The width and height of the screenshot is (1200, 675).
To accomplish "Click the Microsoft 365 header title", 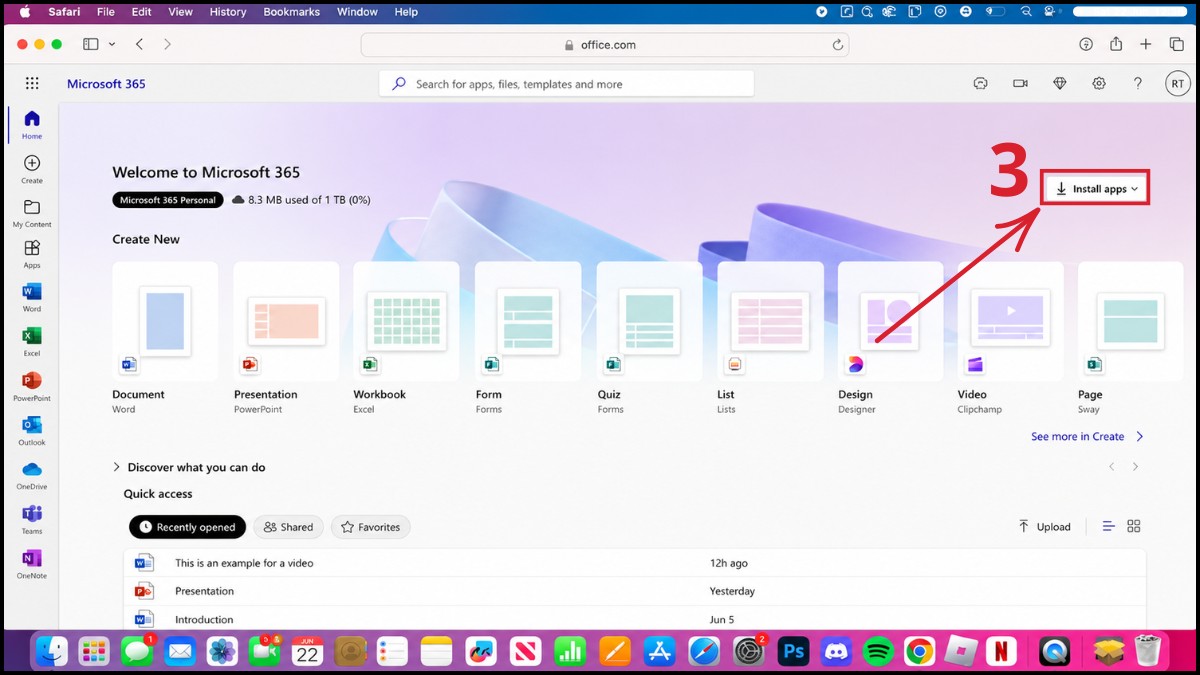I will (106, 84).
